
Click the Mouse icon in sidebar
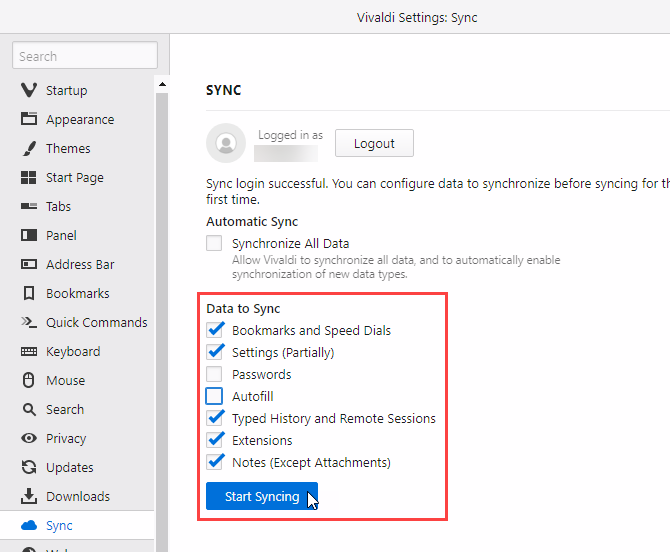[29, 380]
